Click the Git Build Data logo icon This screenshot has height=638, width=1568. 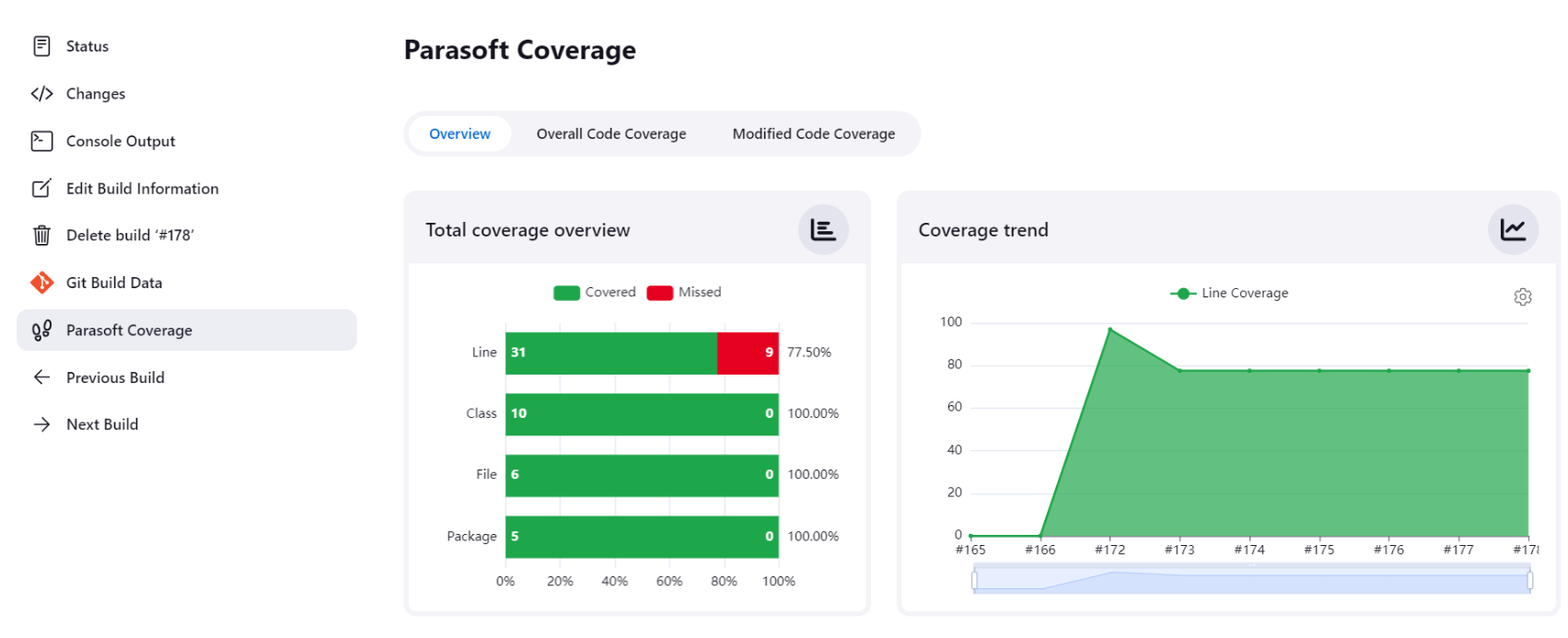(x=41, y=283)
